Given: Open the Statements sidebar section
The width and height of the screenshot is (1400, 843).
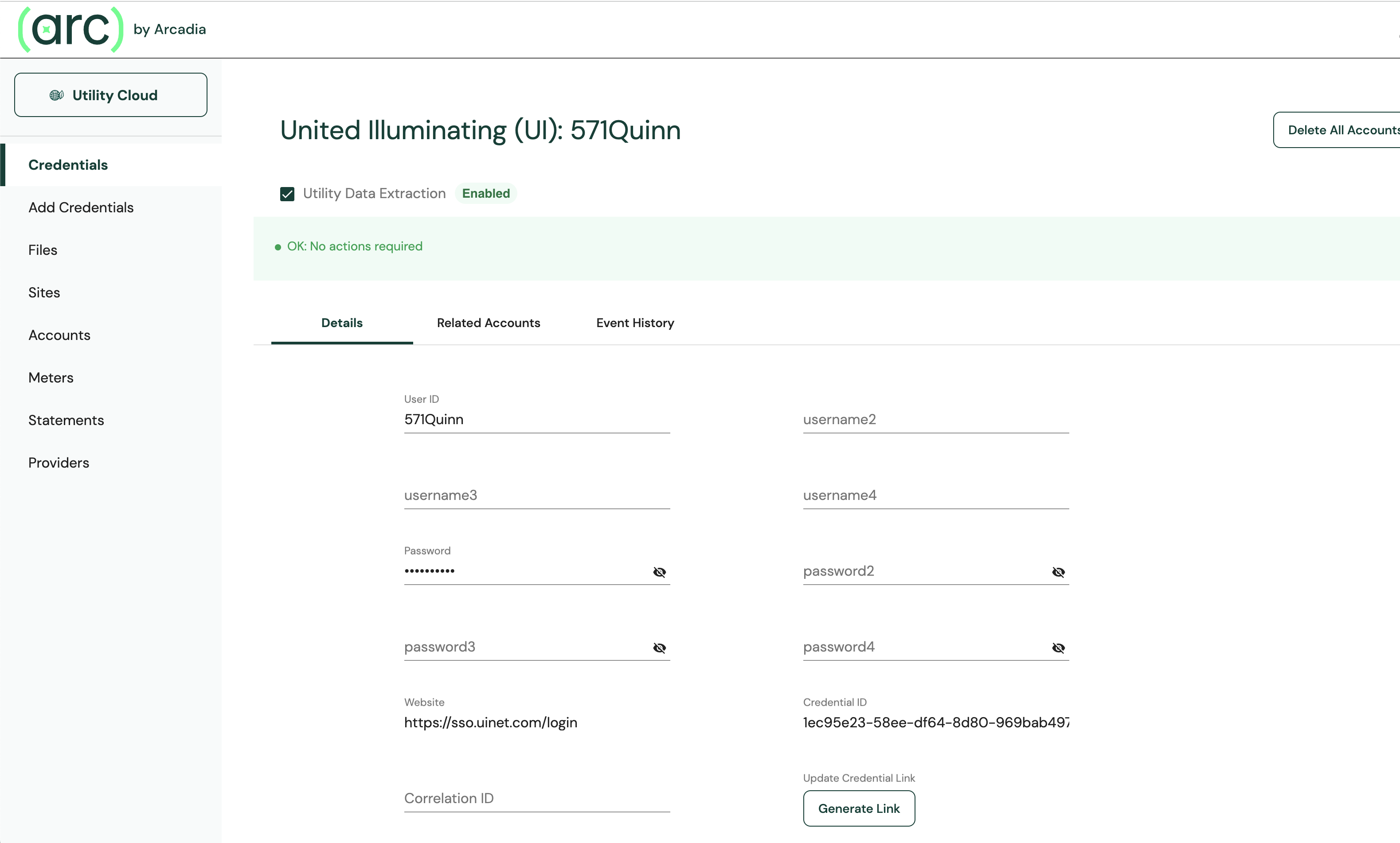Looking at the screenshot, I should pos(66,420).
